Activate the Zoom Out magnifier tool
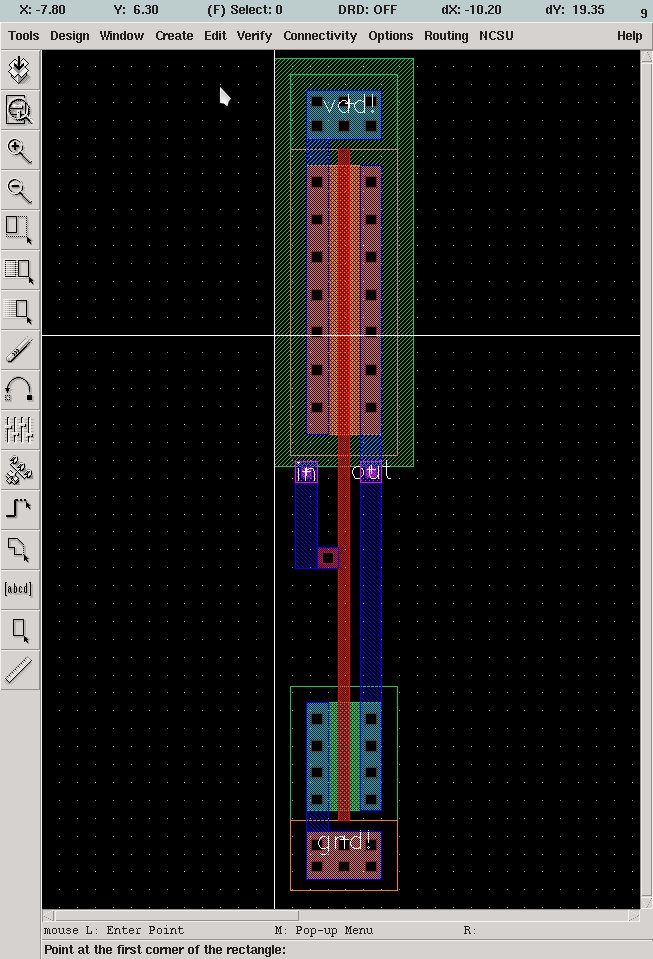The image size is (653, 959). 20,190
